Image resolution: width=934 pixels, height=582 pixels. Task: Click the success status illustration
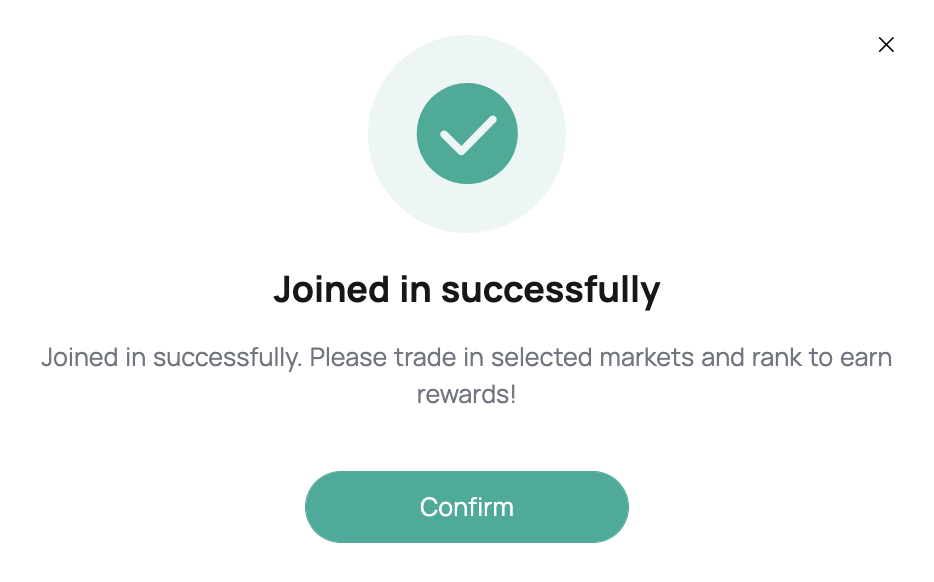pyautogui.click(x=467, y=133)
